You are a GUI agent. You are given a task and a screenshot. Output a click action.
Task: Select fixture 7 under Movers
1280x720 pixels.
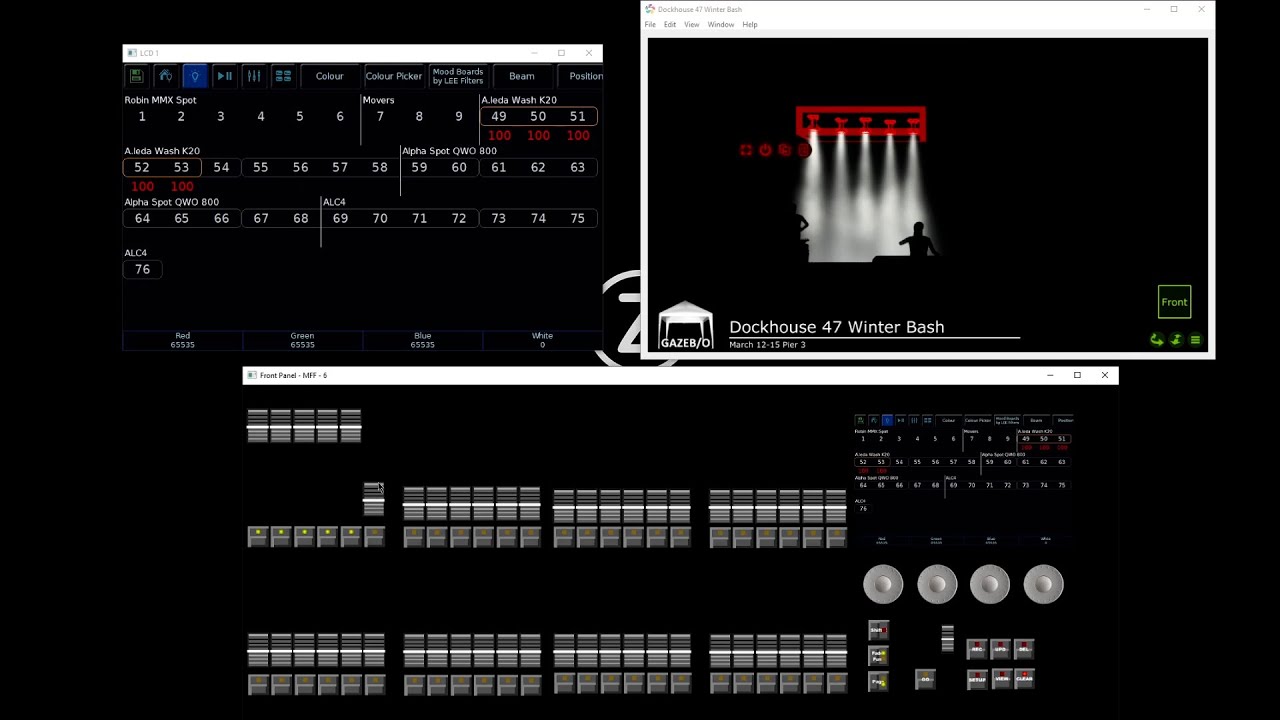380,117
